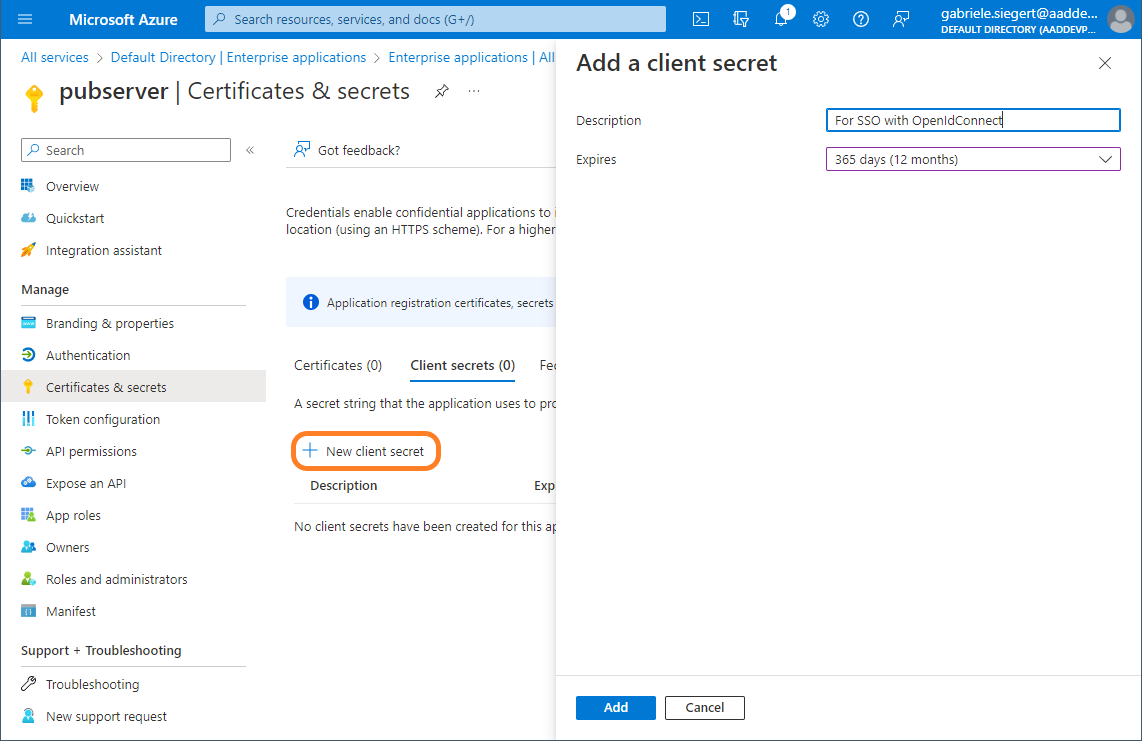This screenshot has height=741, width=1142.
Task: Open the more options ellipsis next to pin
Action: click(x=474, y=91)
